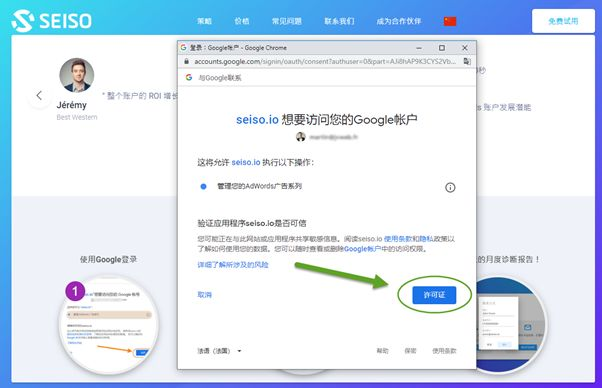The image size is (602, 388).
Task: Open the 成为合作伙伴 menu item
Action: 399,21
